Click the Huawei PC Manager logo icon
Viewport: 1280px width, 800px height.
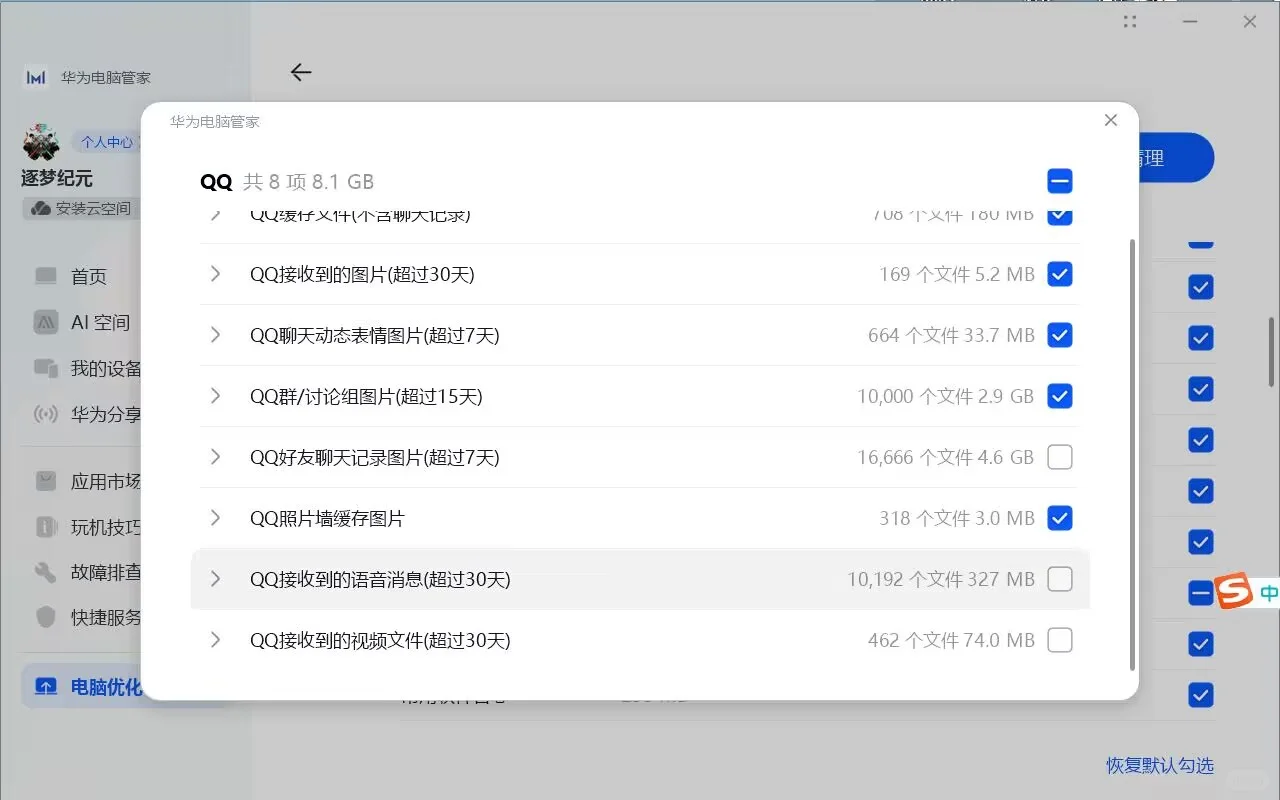point(36,78)
